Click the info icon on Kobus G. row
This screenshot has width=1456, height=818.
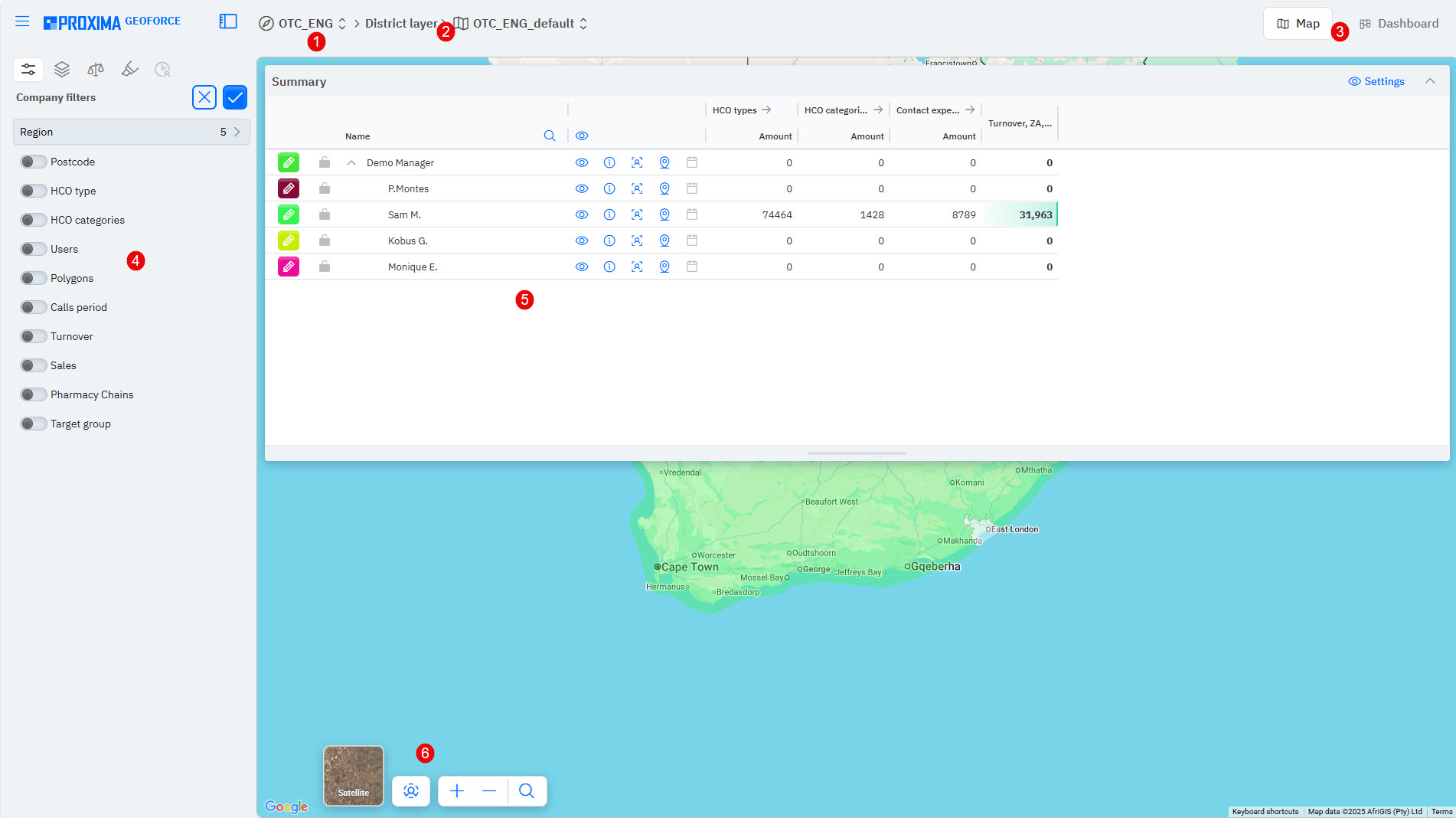click(609, 240)
